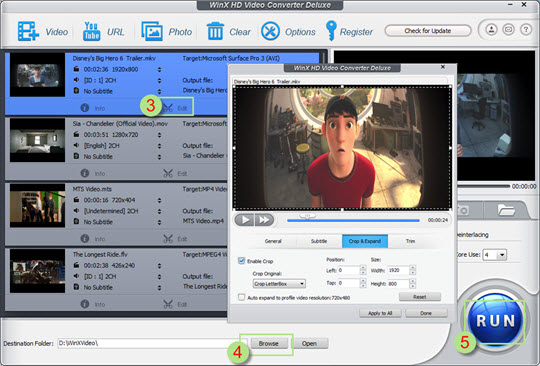Viewport: 540px width, 366px height.
Task: Click the crop Height input field
Action: click(x=398, y=283)
